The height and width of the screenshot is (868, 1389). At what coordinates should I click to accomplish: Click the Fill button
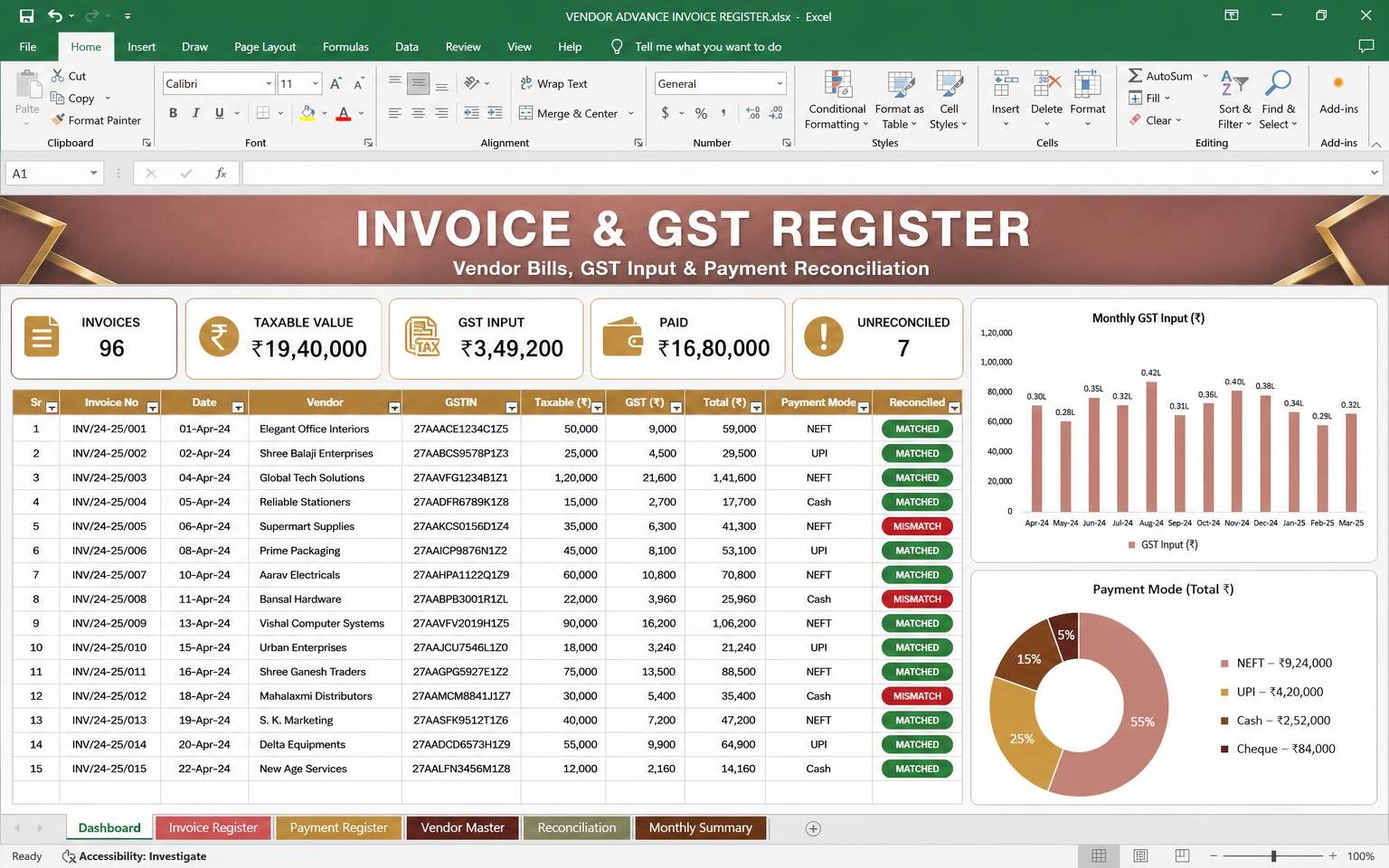pyautogui.click(x=1148, y=98)
